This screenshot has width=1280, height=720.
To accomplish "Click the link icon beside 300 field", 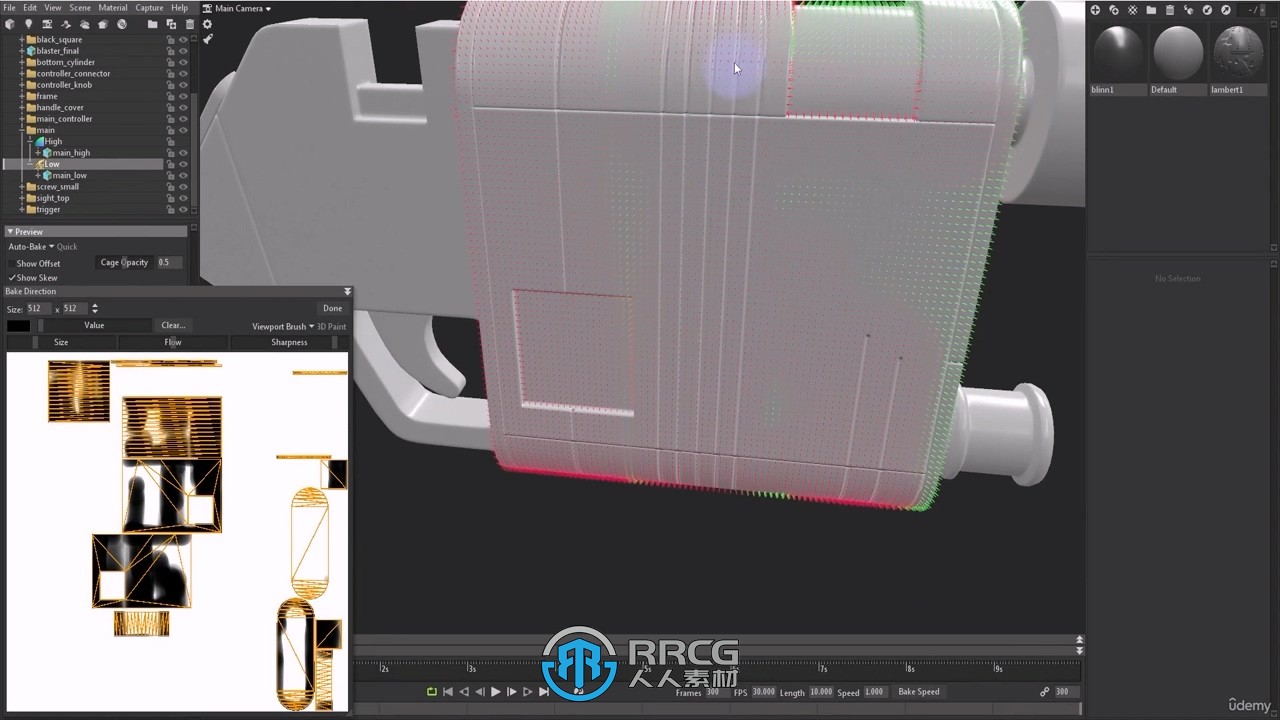I will point(1045,692).
